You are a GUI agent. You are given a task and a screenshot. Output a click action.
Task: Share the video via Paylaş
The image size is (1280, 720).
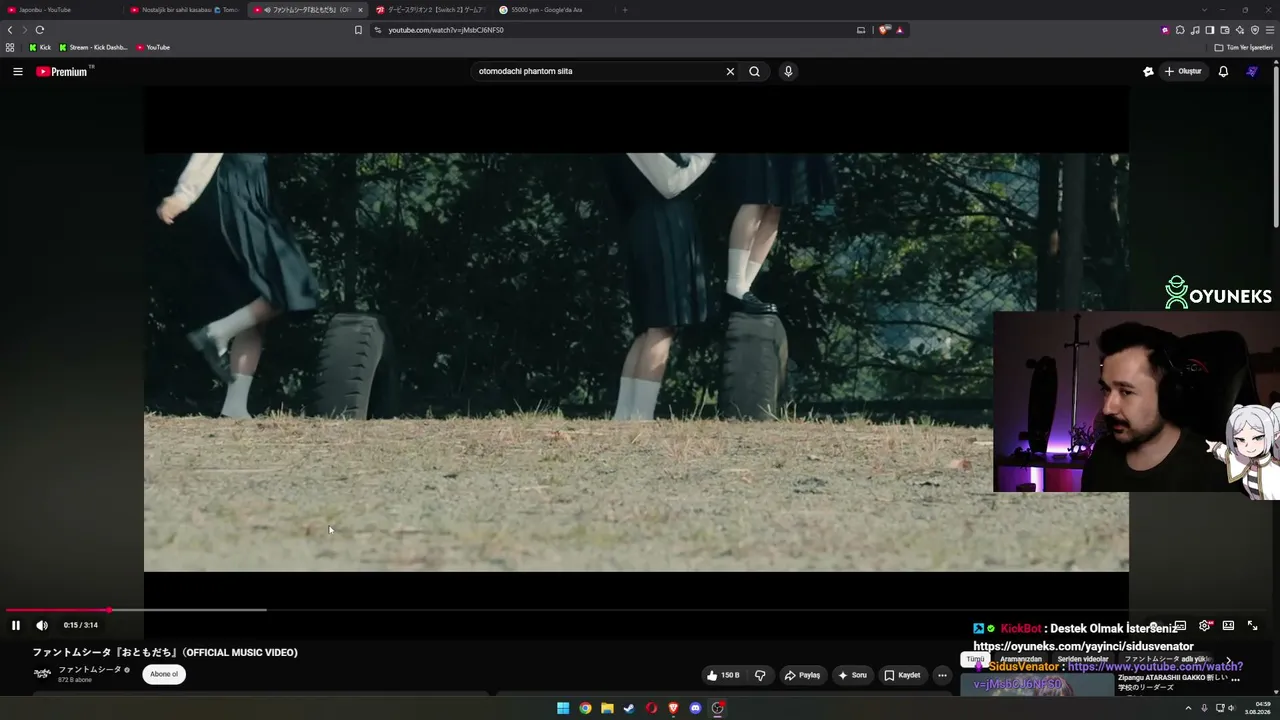802,675
